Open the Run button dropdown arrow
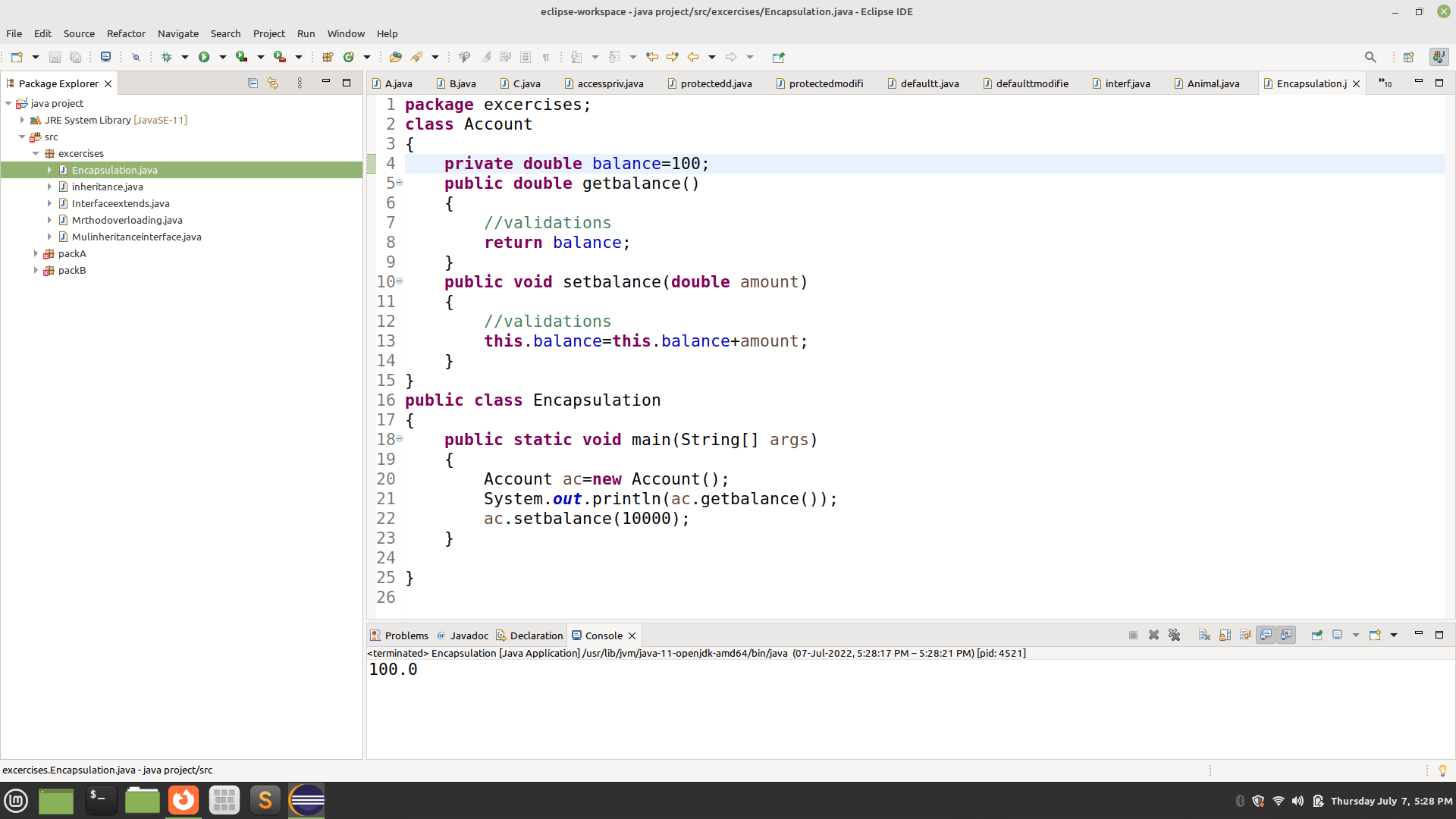Screen dimensions: 1456x819 pos(222,57)
